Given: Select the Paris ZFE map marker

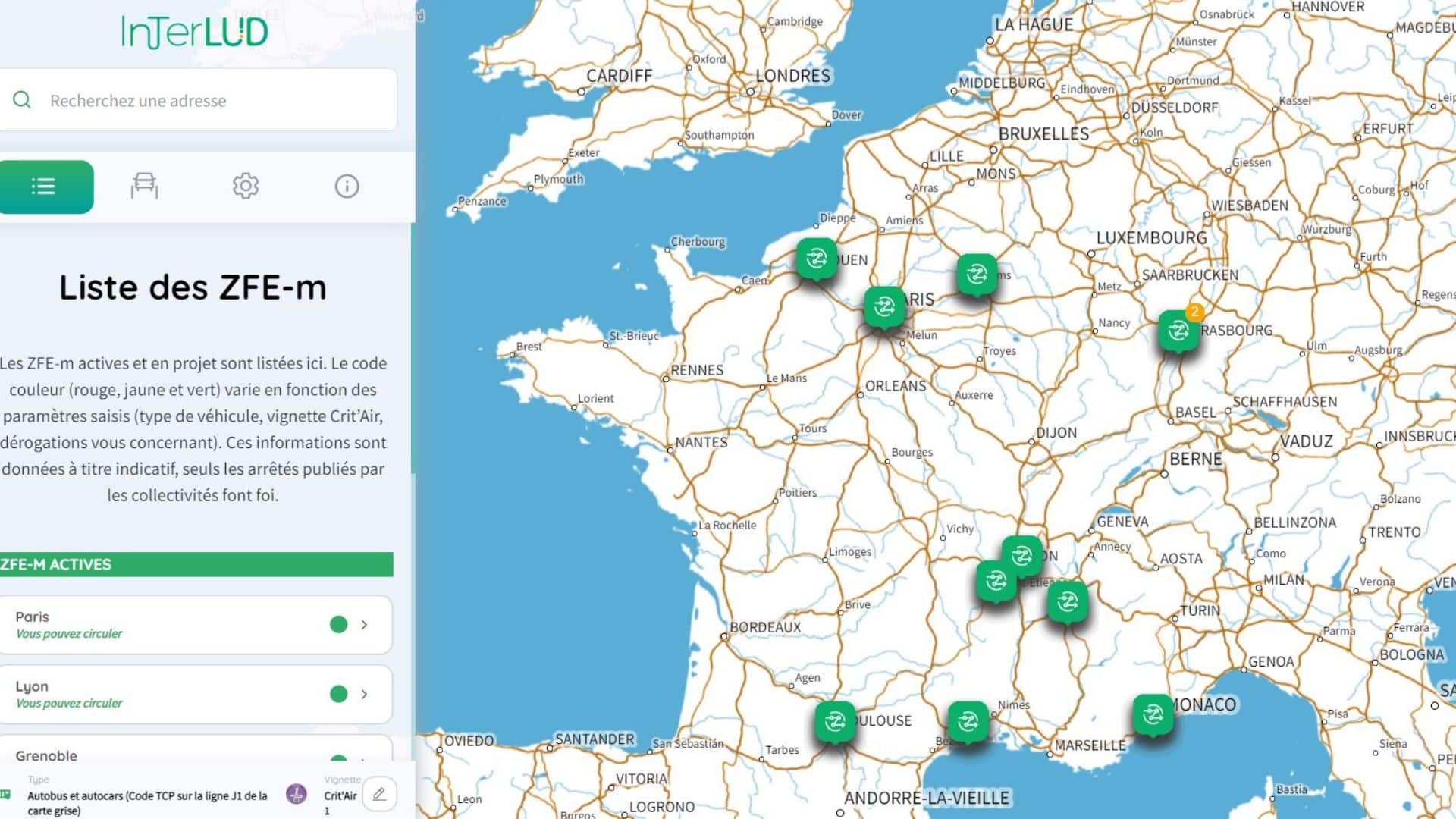Looking at the screenshot, I should click(x=884, y=307).
